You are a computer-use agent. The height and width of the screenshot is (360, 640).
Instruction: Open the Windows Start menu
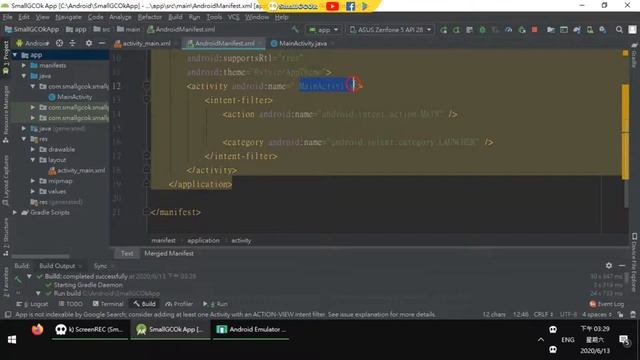tap(12, 340)
